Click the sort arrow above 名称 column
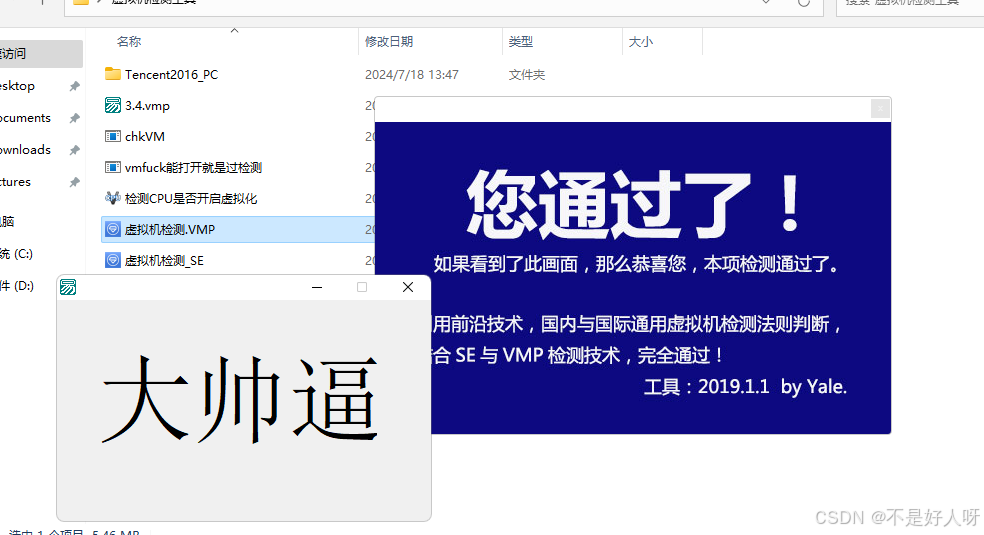 [234, 31]
